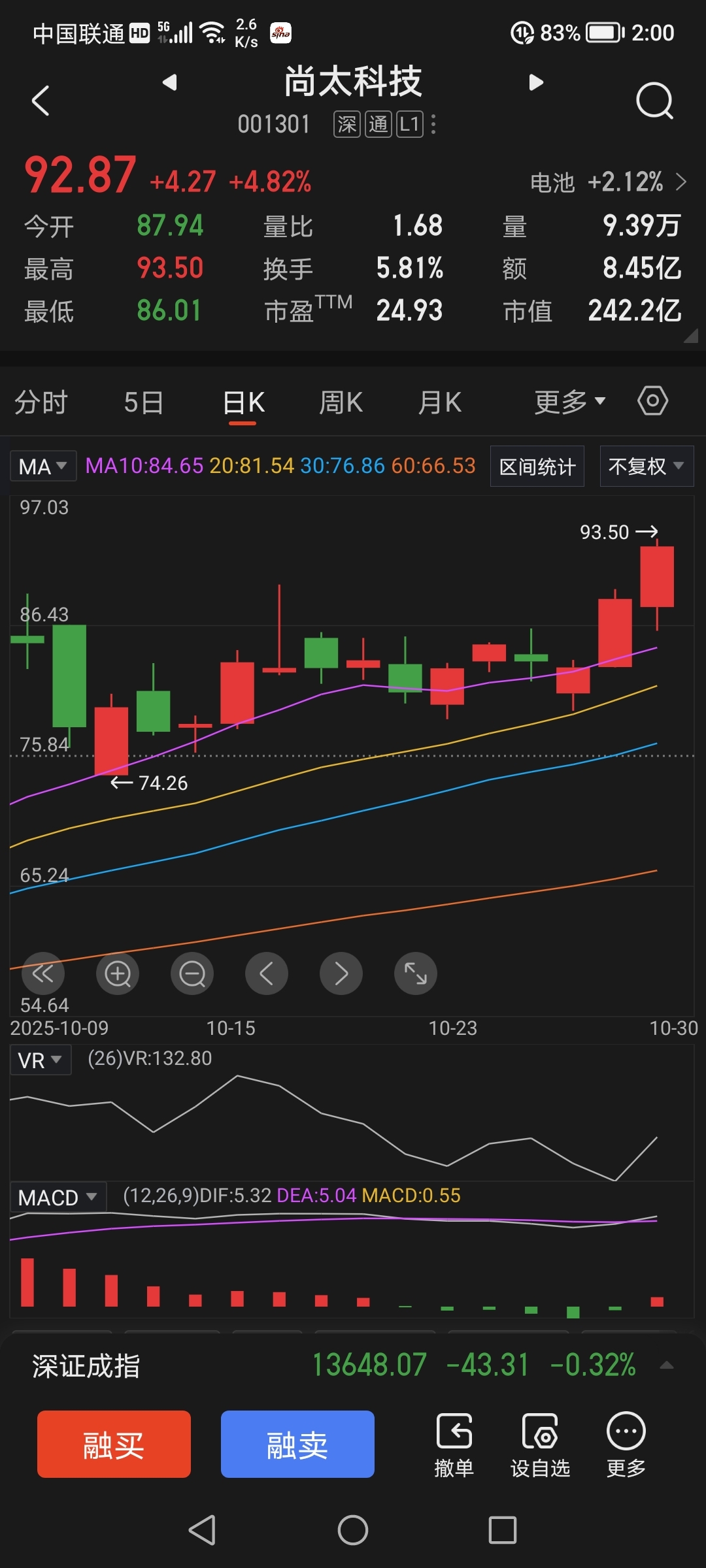Tap Android recent apps square
706x1568 pixels.
[503, 1530]
